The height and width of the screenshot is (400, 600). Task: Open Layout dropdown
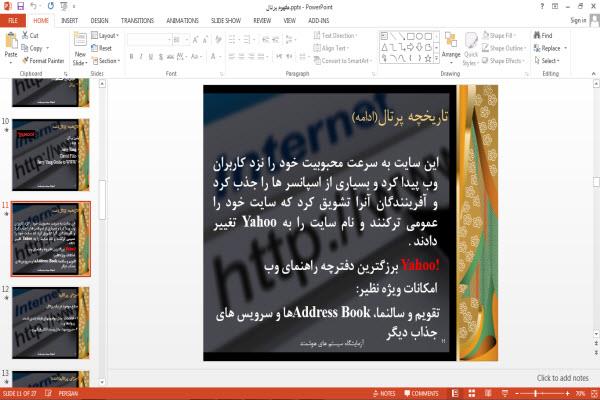[106, 36]
